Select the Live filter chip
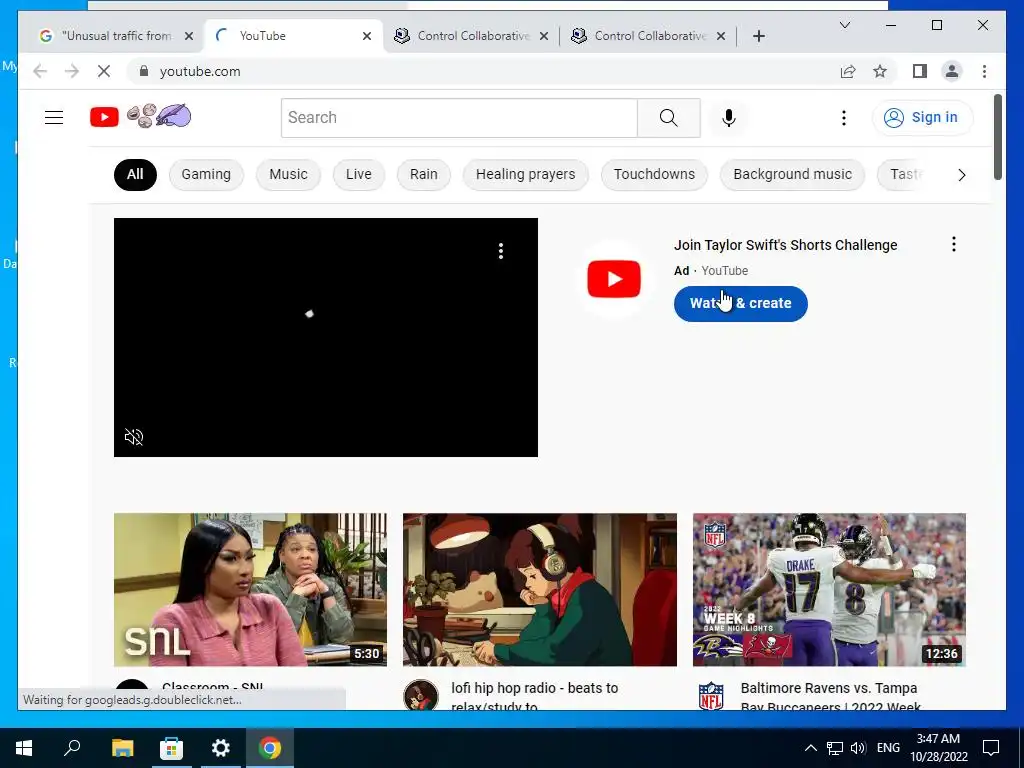The width and height of the screenshot is (1024, 768). pos(359,174)
